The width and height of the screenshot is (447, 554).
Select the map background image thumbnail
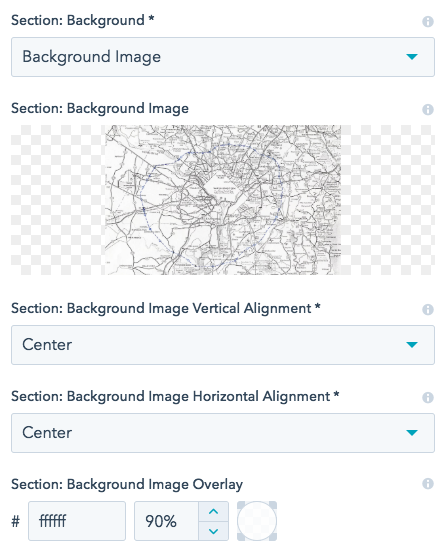223,200
